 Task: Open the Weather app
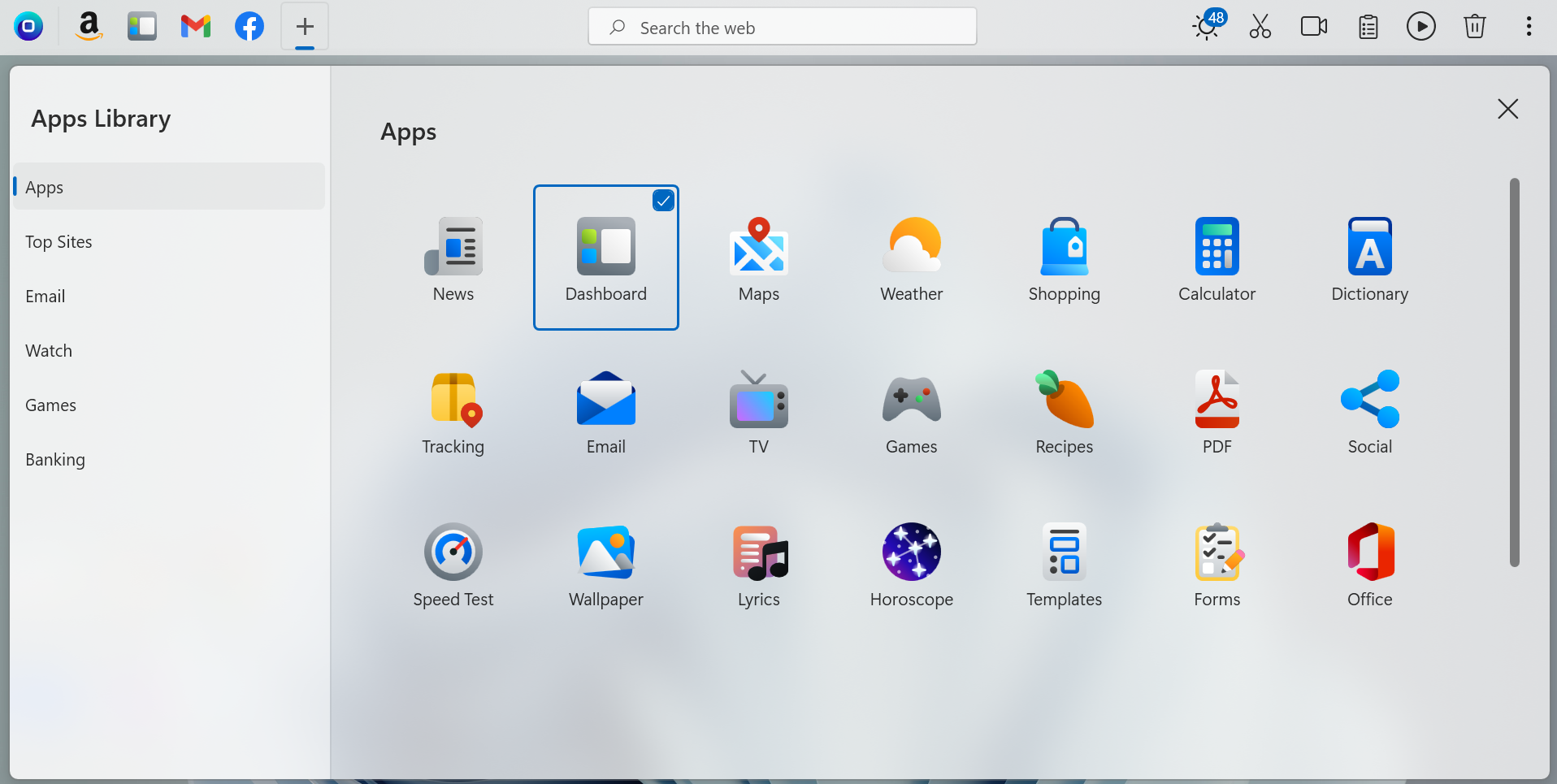pyautogui.click(x=911, y=256)
